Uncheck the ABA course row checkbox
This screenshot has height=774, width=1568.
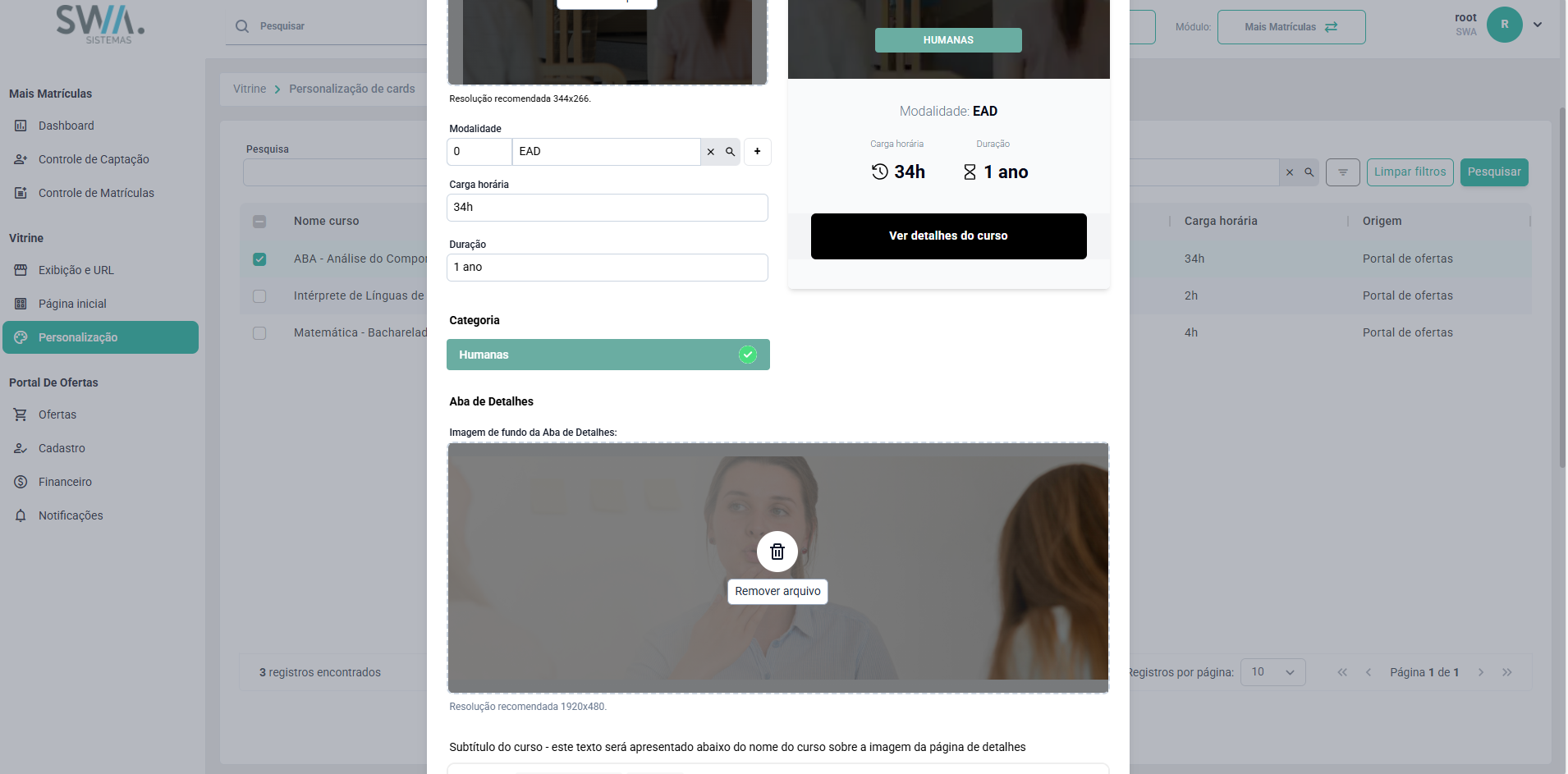click(259, 259)
